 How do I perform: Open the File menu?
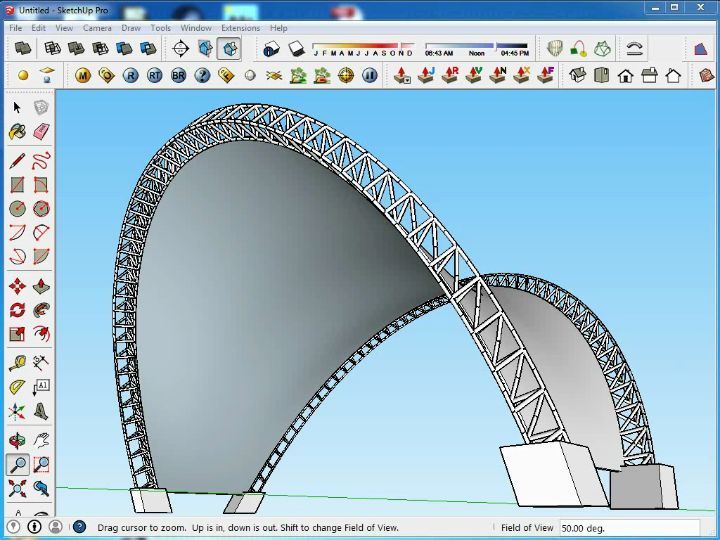pyautogui.click(x=16, y=28)
